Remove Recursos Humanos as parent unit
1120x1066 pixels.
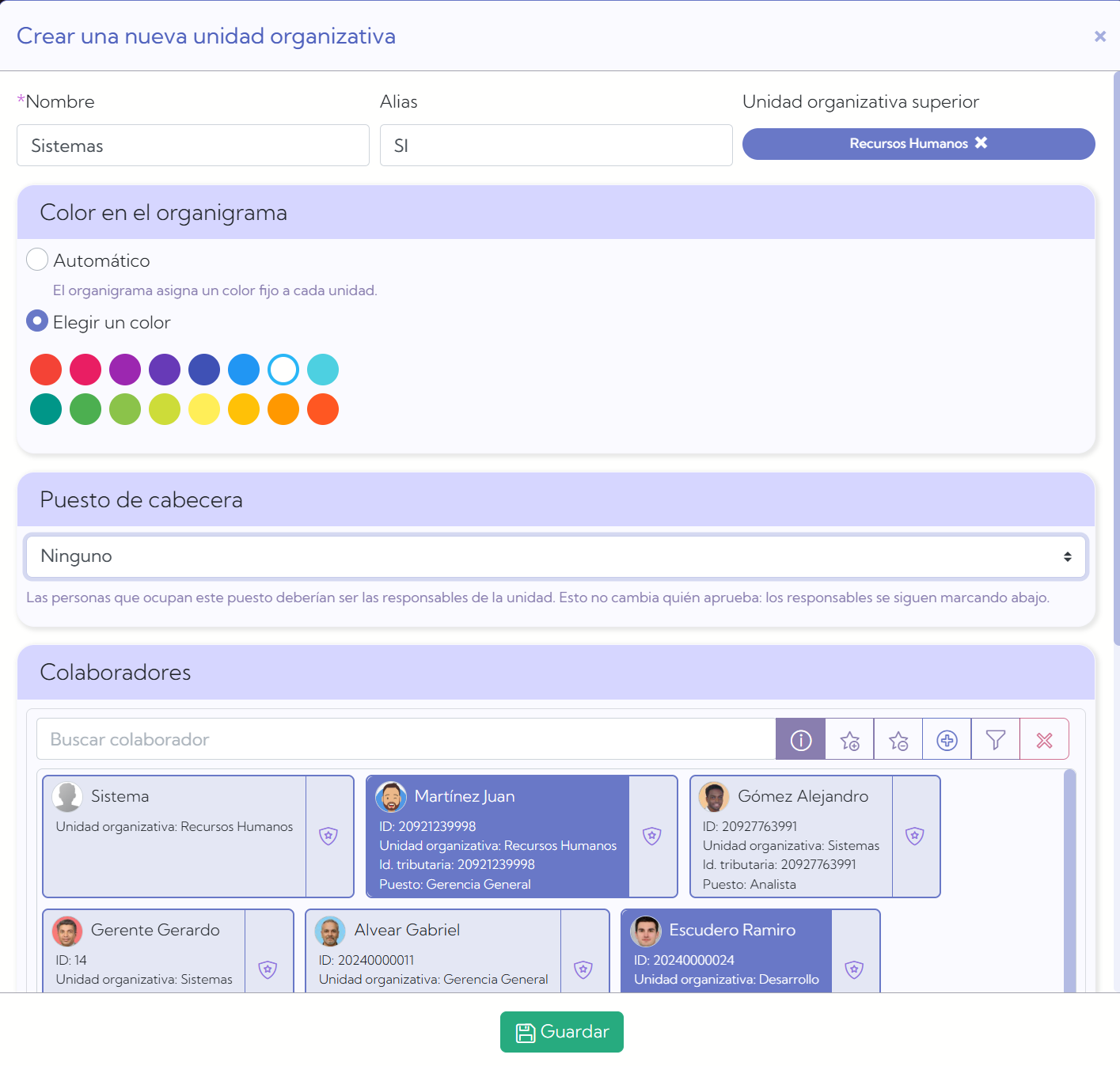(x=981, y=142)
